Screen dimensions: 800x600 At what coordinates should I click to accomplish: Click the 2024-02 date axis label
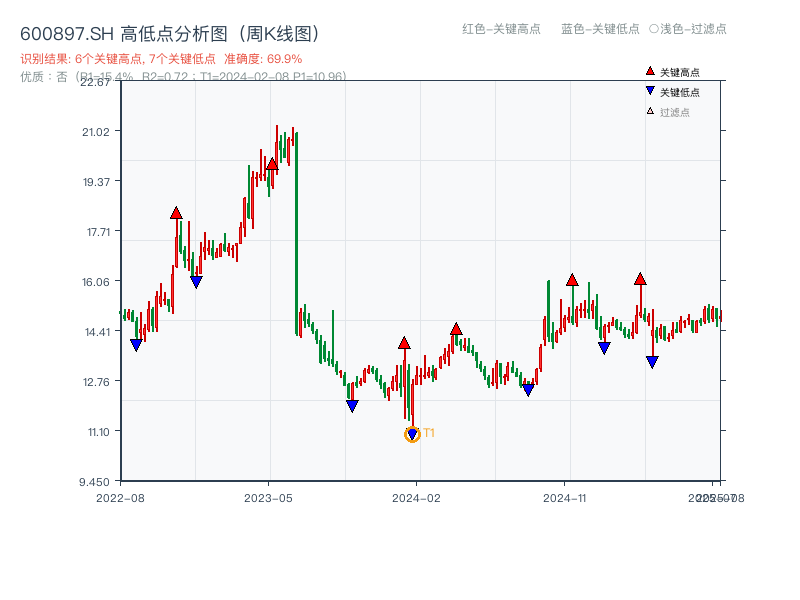417,497
